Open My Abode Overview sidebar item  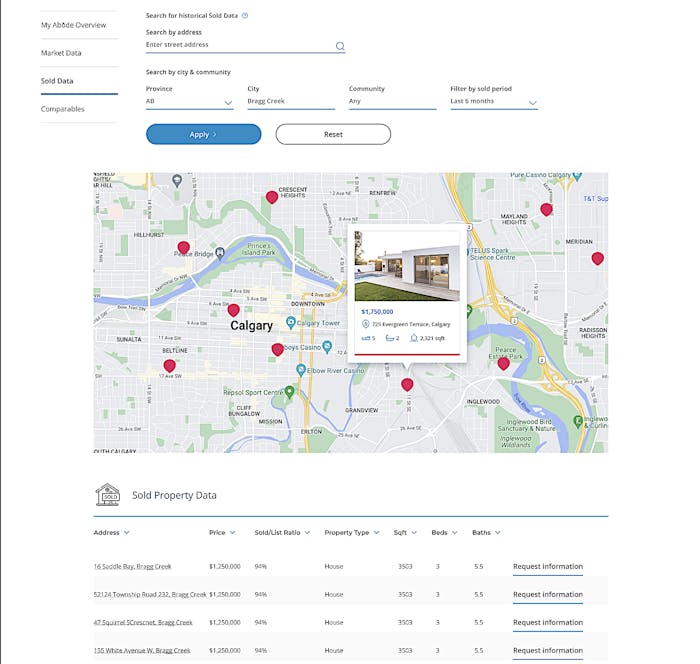[x=73, y=25]
